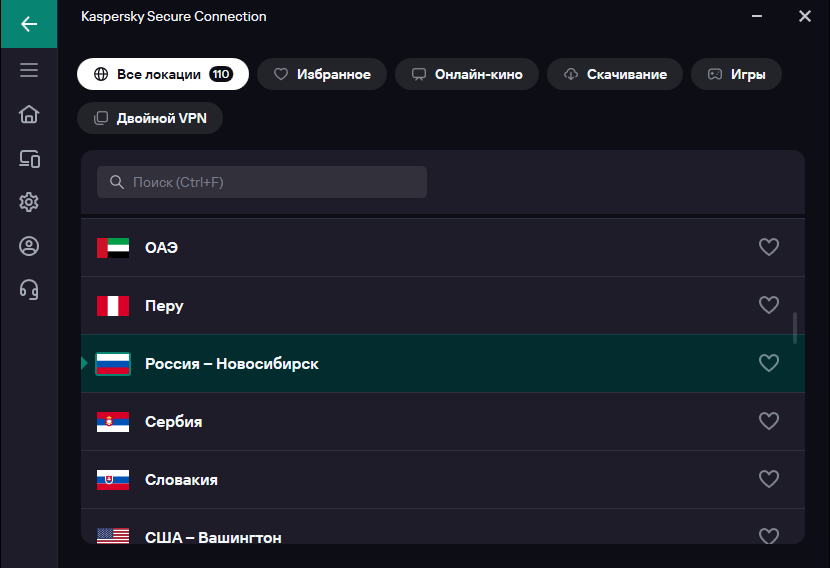This screenshot has width=830, height=568.
Task: Toggle the Сербия favorite heart
Action: tap(769, 421)
